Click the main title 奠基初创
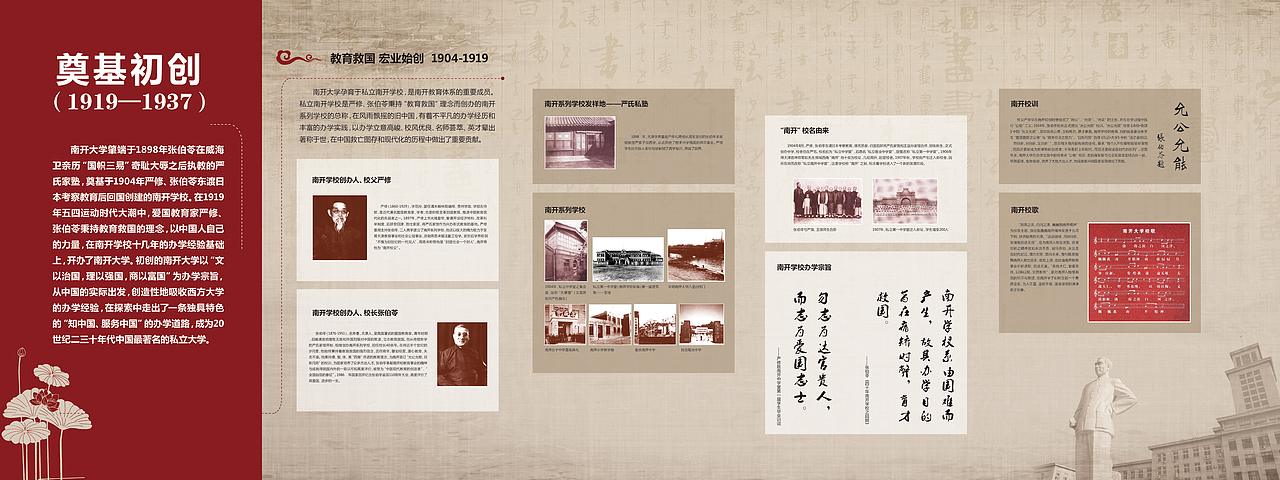Viewport: 1280px width, 480px height. point(132,69)
